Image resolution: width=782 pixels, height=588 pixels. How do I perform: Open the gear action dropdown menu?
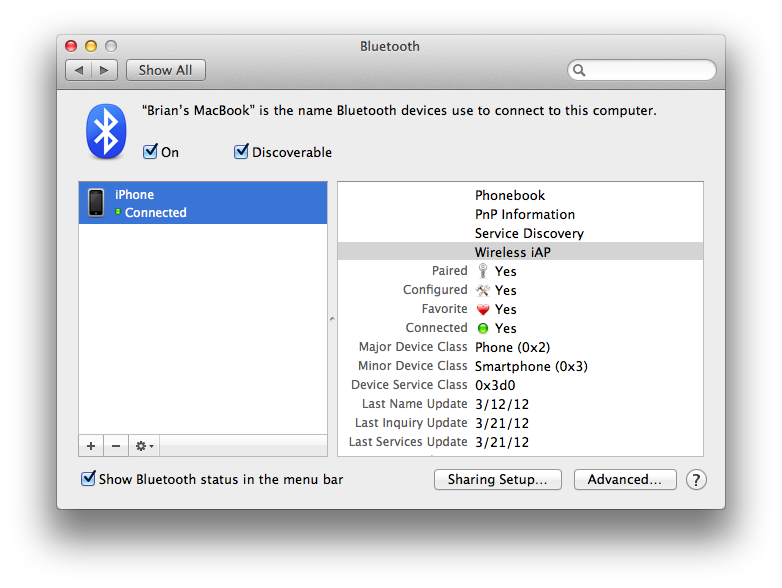144,446
